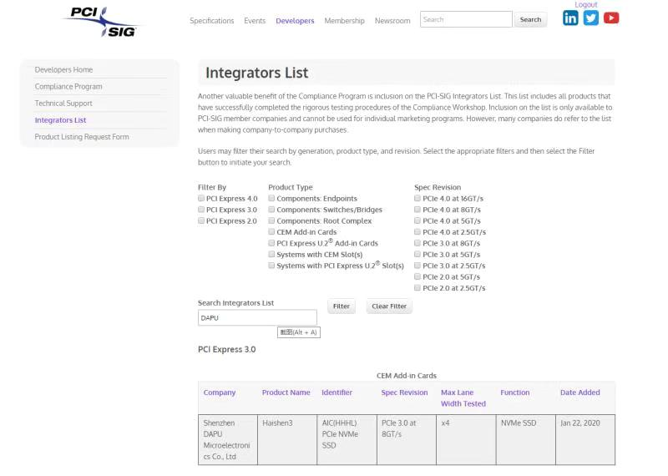
Task: Focus the Search Integrators List field
Action: pyautogui.click(x=257, y=317)
